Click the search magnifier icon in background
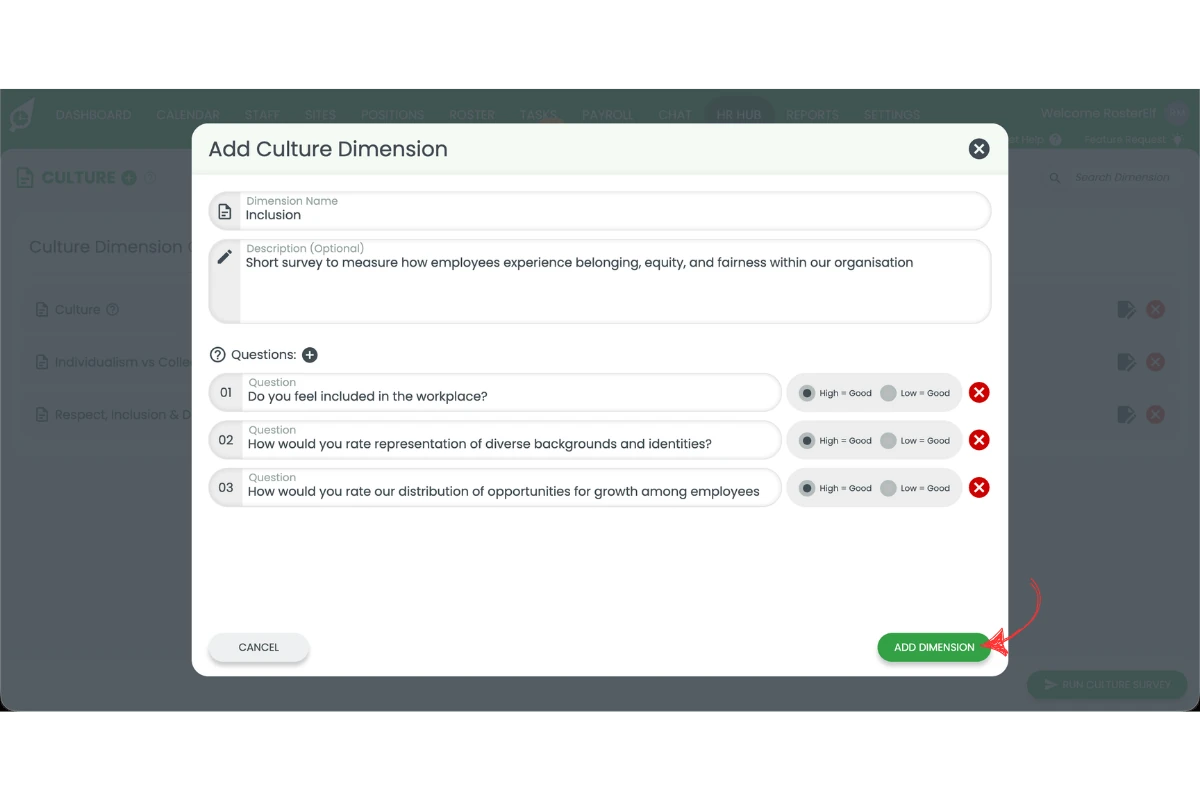 pyautogui.click(x=1054, y=178)
